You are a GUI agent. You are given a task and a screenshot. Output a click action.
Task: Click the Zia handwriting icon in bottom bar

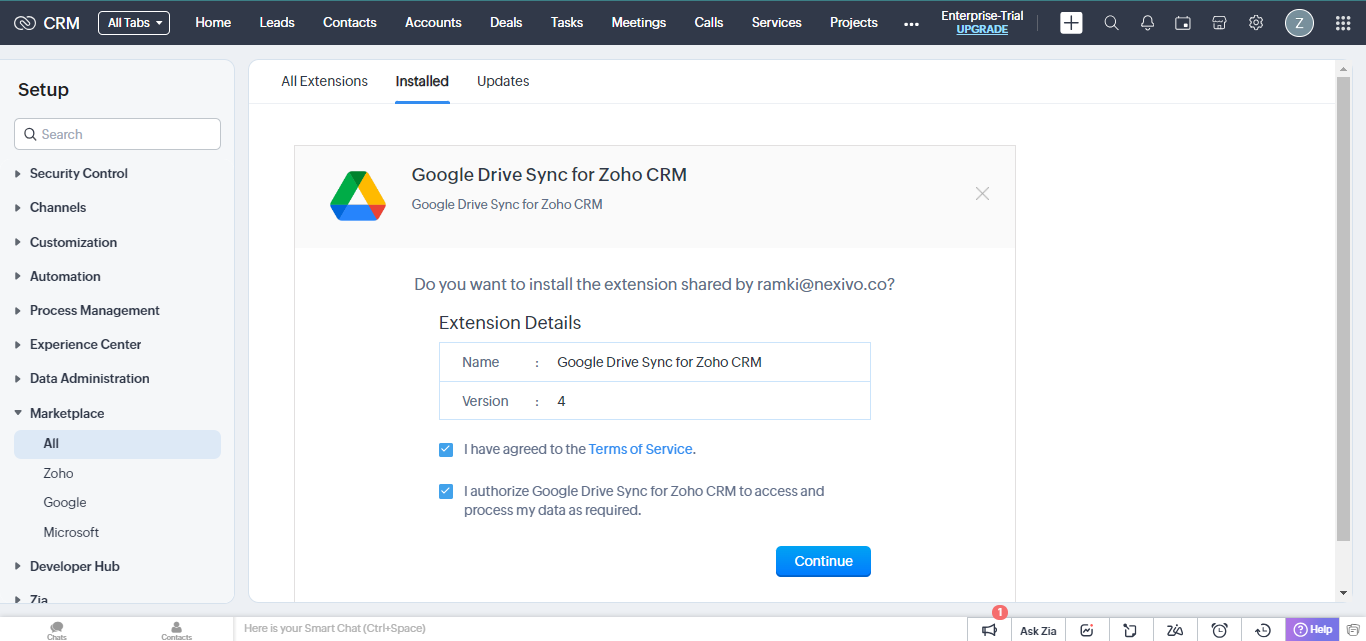click(x=1175, y=630)
